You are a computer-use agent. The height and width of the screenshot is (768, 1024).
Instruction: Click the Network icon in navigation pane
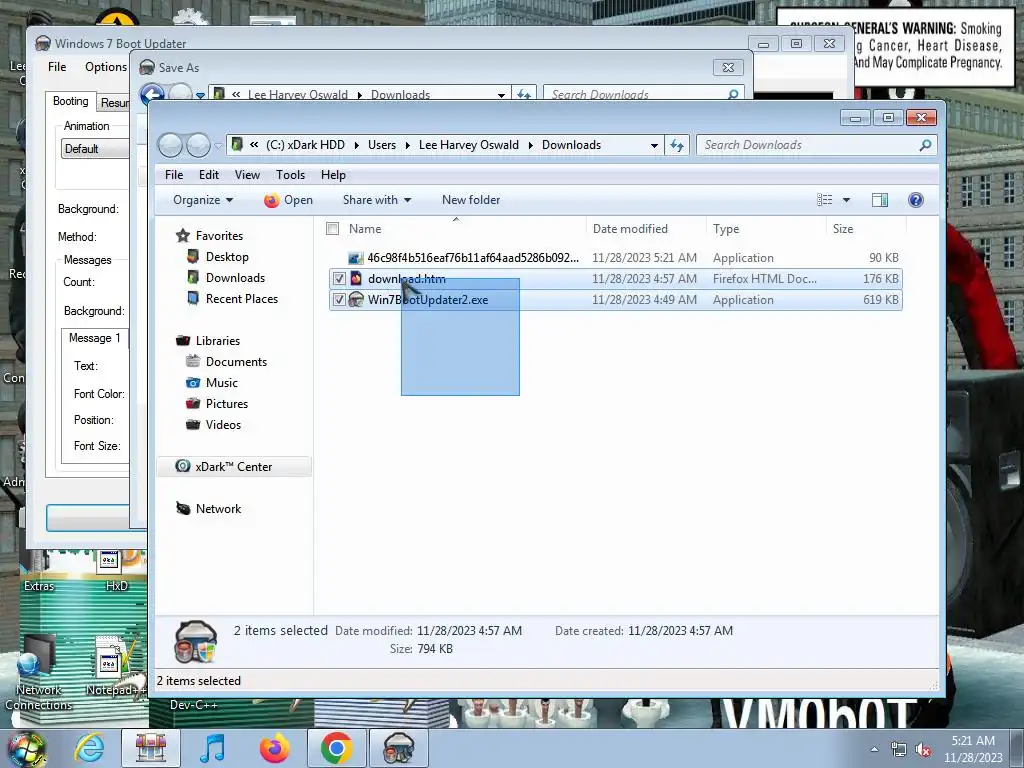pos(183,508)
